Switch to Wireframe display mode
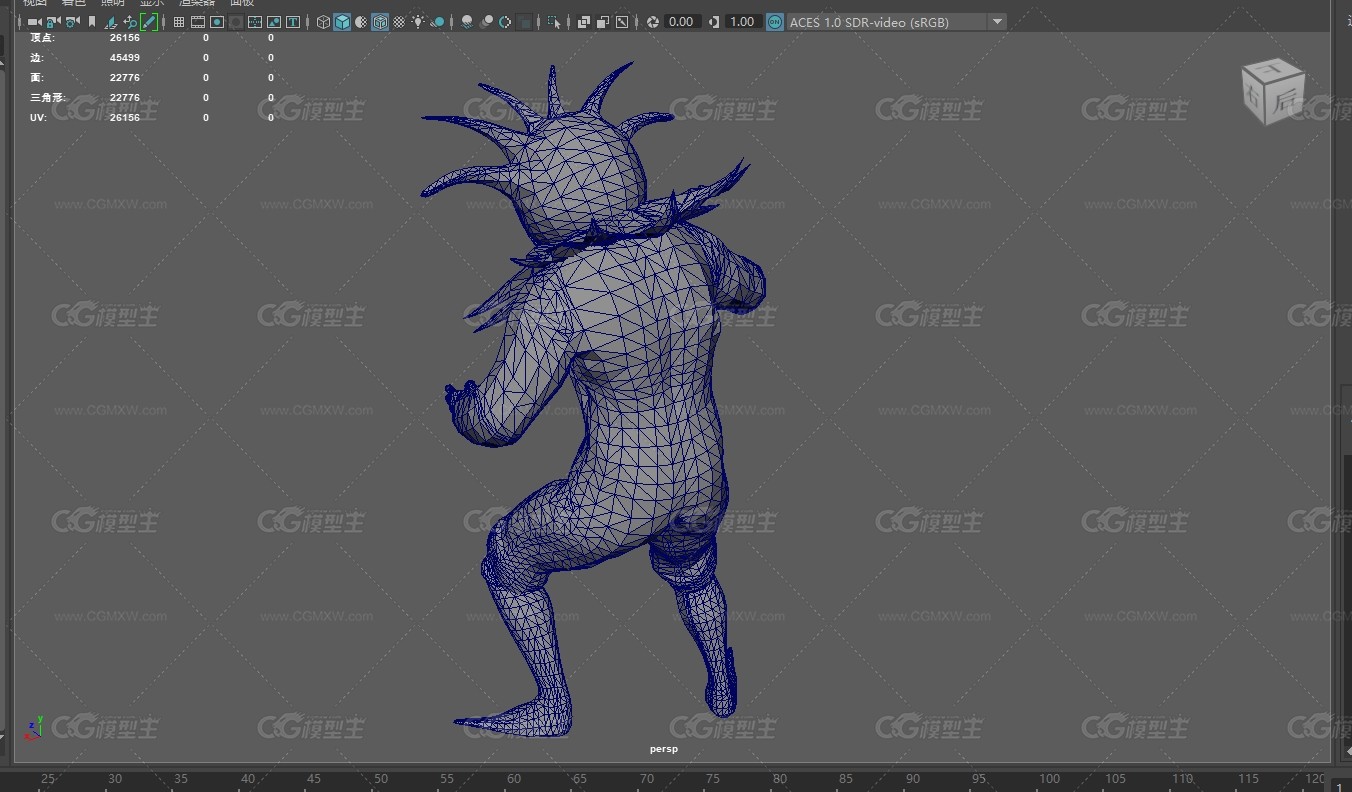This screenshot has width=1352, height=792. (x=323, y=22)
